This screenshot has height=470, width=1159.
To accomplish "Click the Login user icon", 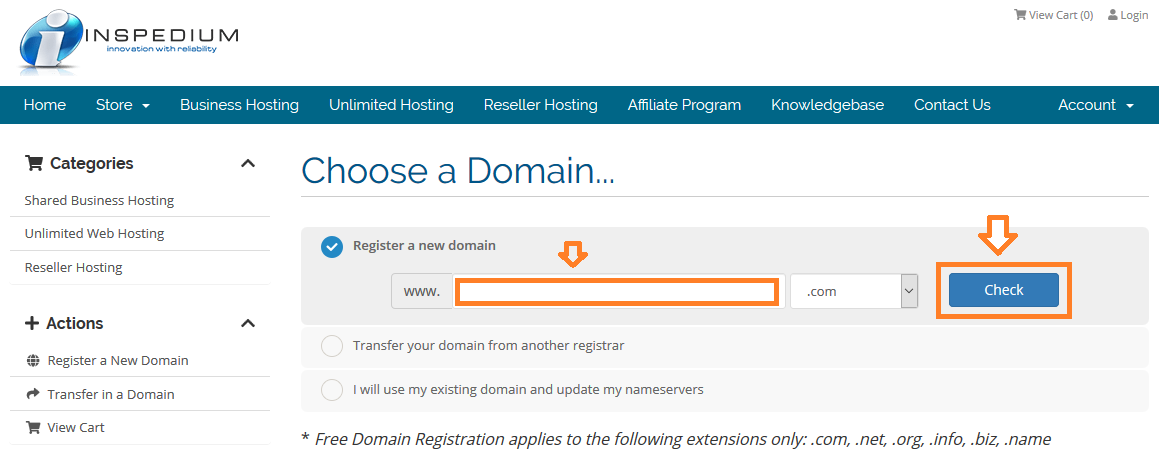I will [x=1112, y=15].
